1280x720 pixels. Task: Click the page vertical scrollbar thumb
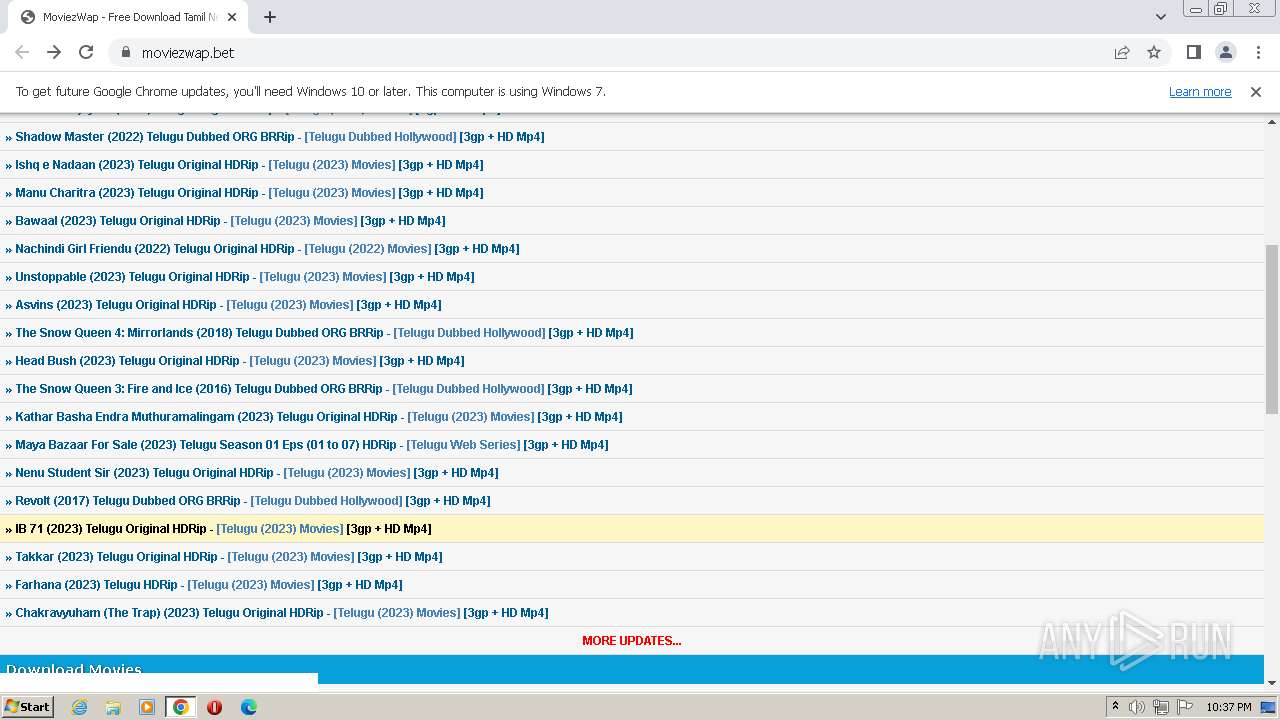coord(1272,329)
